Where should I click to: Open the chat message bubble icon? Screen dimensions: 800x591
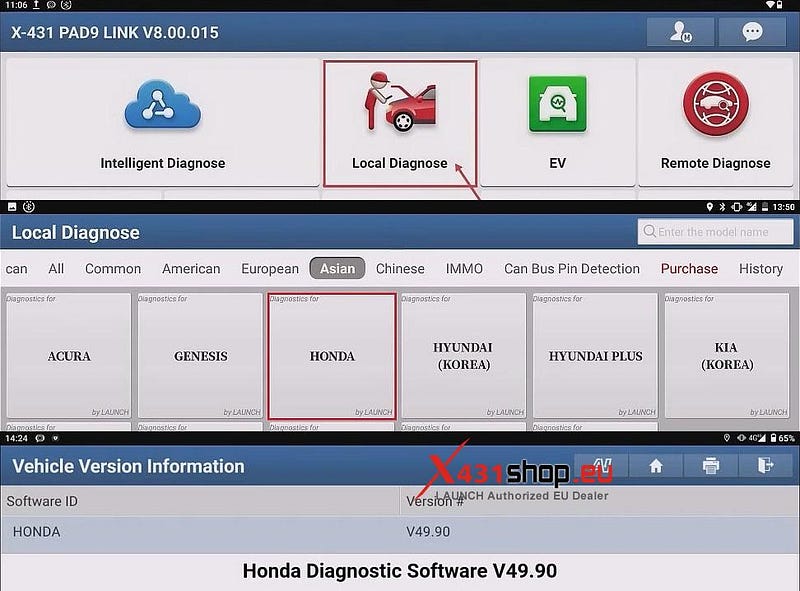click(x=752, y=32)
